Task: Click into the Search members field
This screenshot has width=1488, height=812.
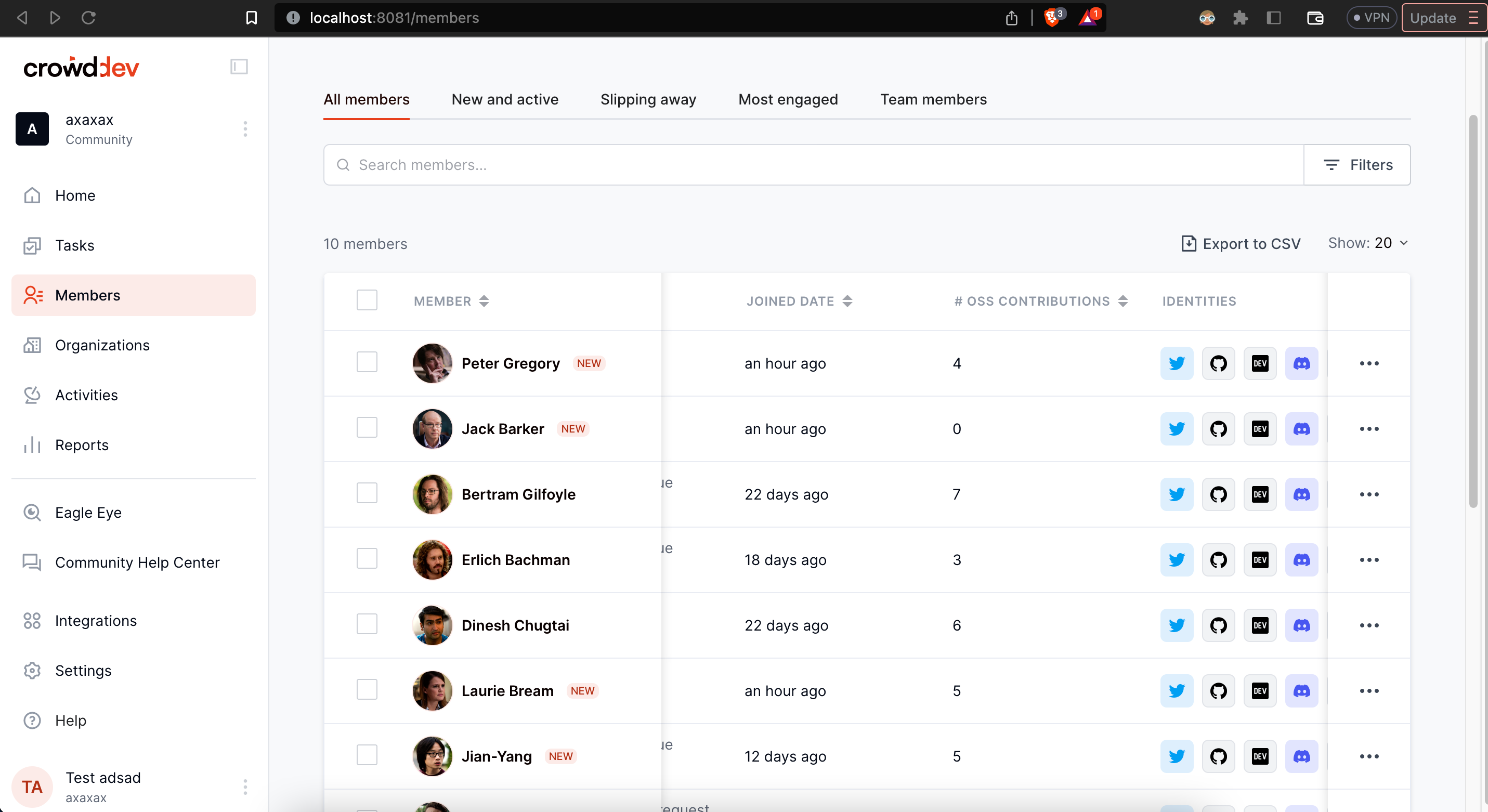Action: click(808, 165)
